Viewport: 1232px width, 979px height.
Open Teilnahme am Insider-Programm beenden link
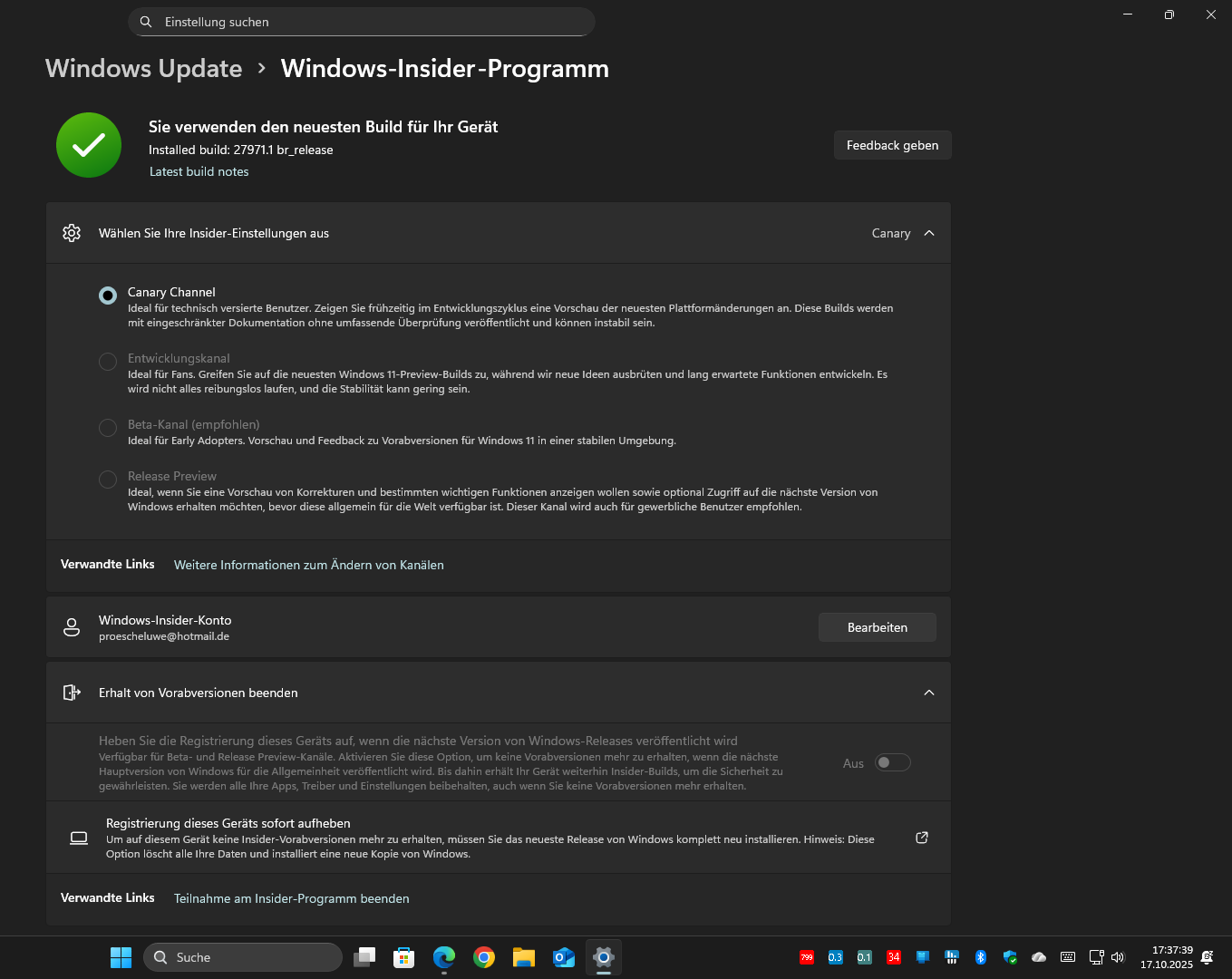[292, 898]
